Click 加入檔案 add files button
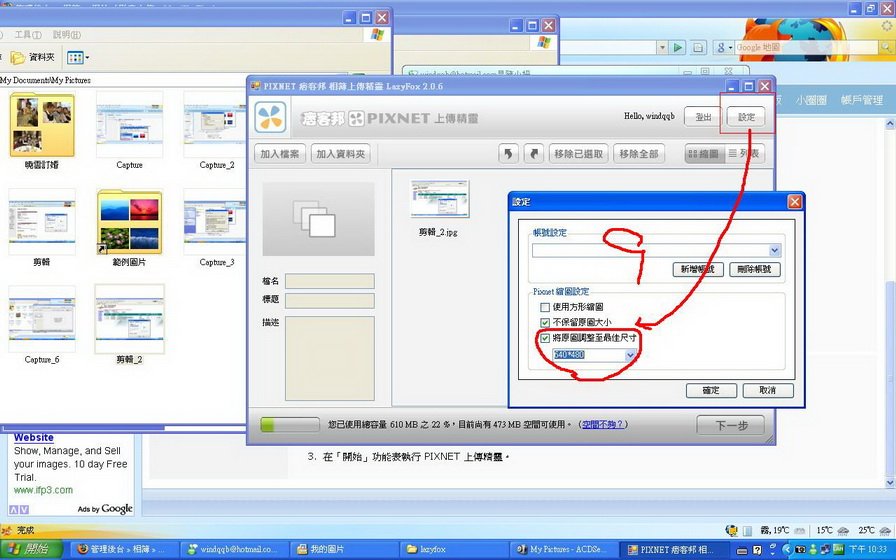The image size is (896, 560). tap(279, 154)
